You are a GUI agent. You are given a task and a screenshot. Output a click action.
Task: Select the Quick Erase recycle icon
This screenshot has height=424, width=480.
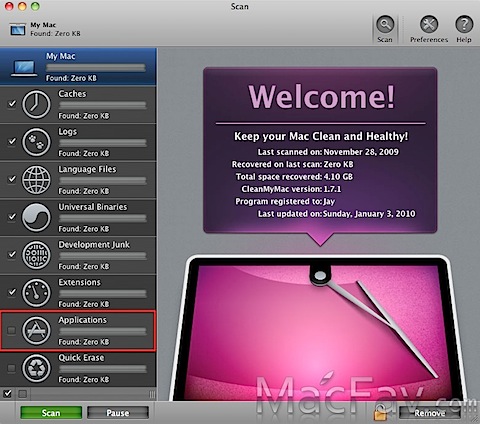point(36,368)
